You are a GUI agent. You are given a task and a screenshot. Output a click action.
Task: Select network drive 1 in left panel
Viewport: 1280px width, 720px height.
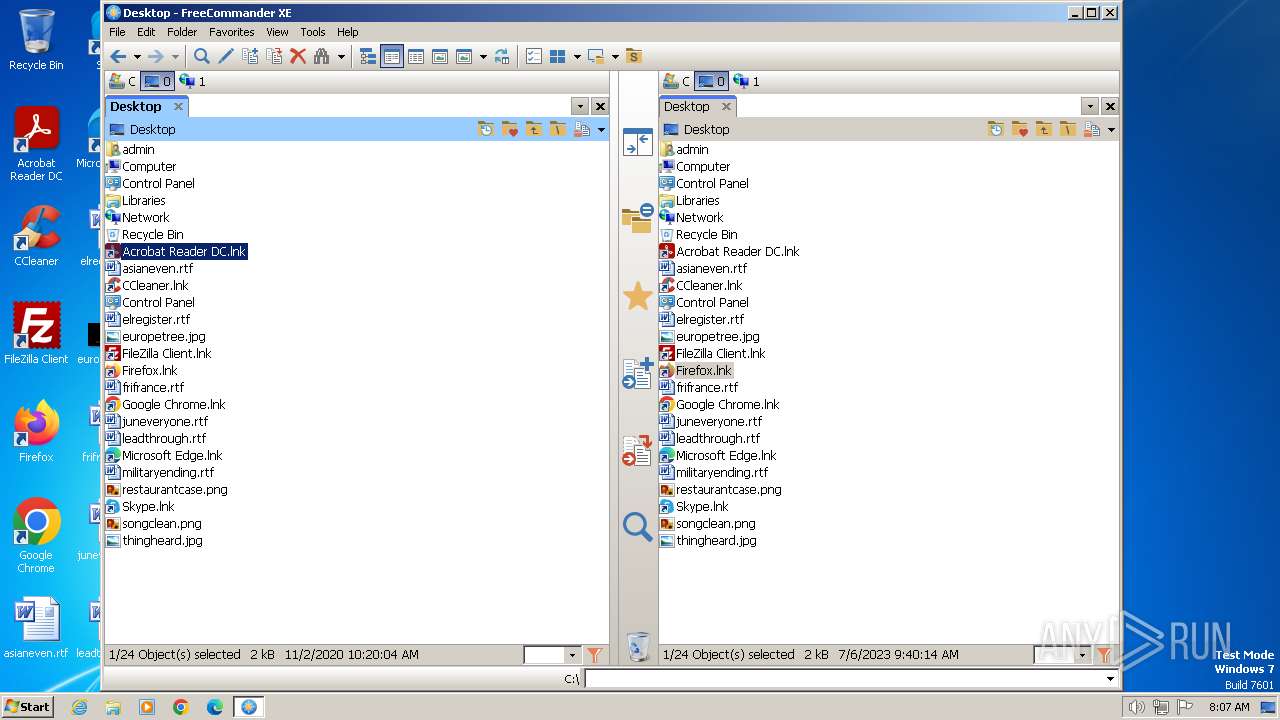coord(192,81)
